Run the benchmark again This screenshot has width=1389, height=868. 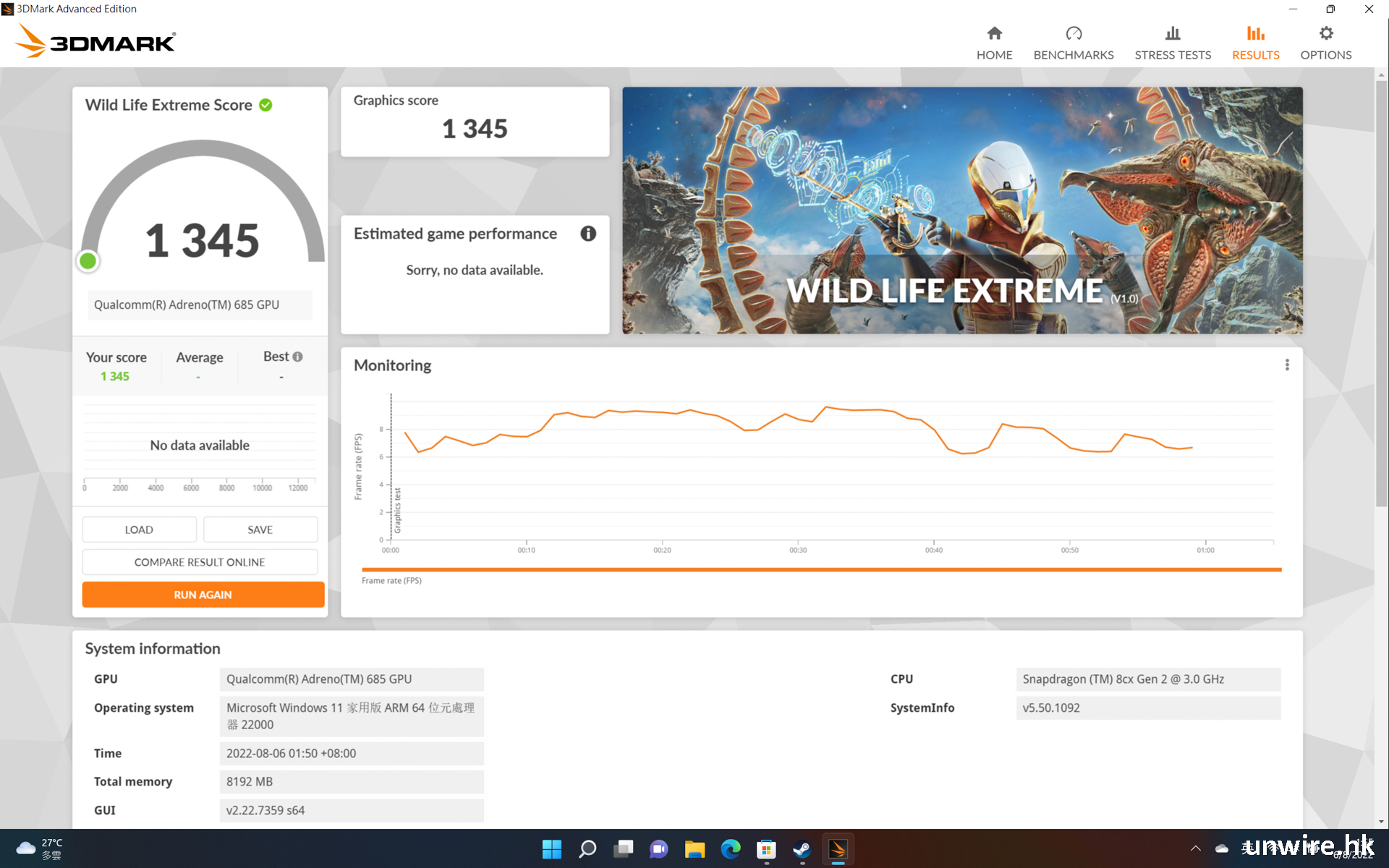coord(203,595)
